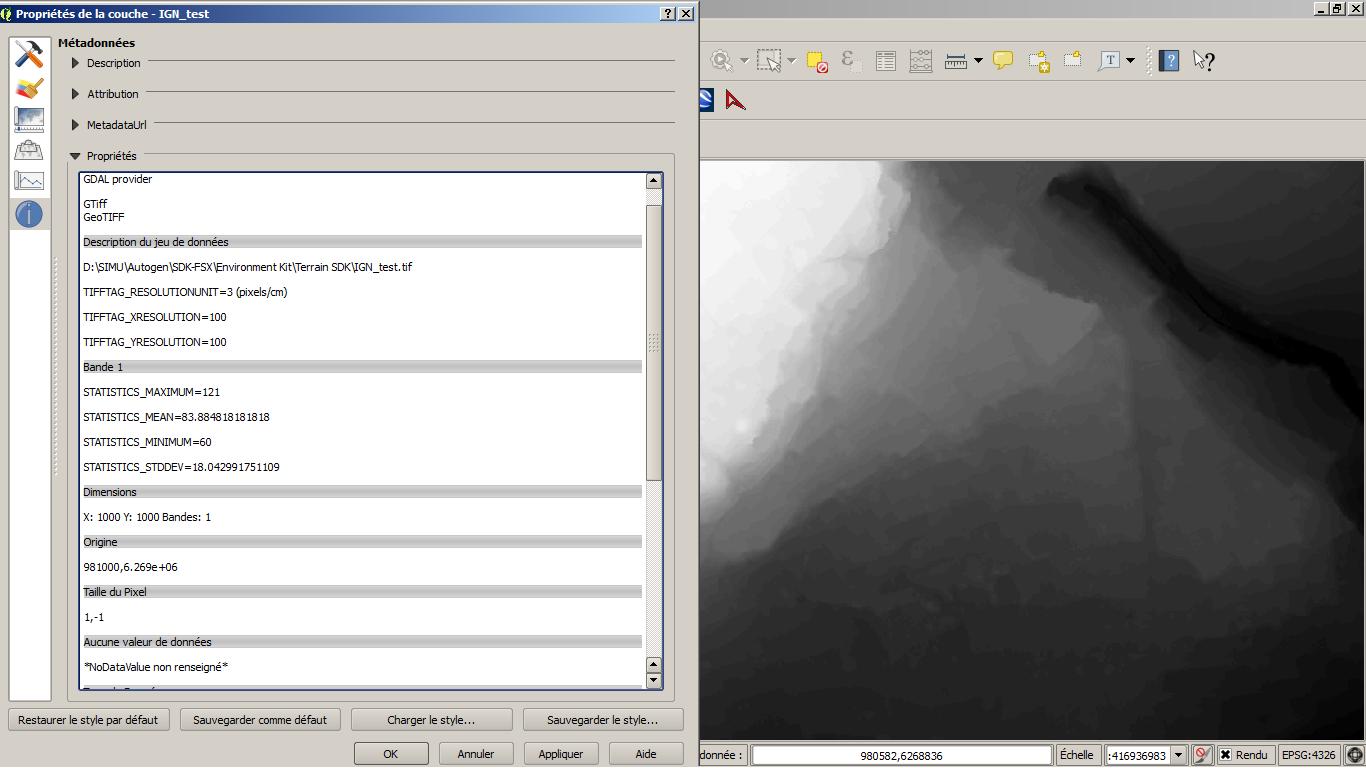This screenshot has height=768, width=1366.
Task: Open the attribute table icon
Action: [885, 61]
